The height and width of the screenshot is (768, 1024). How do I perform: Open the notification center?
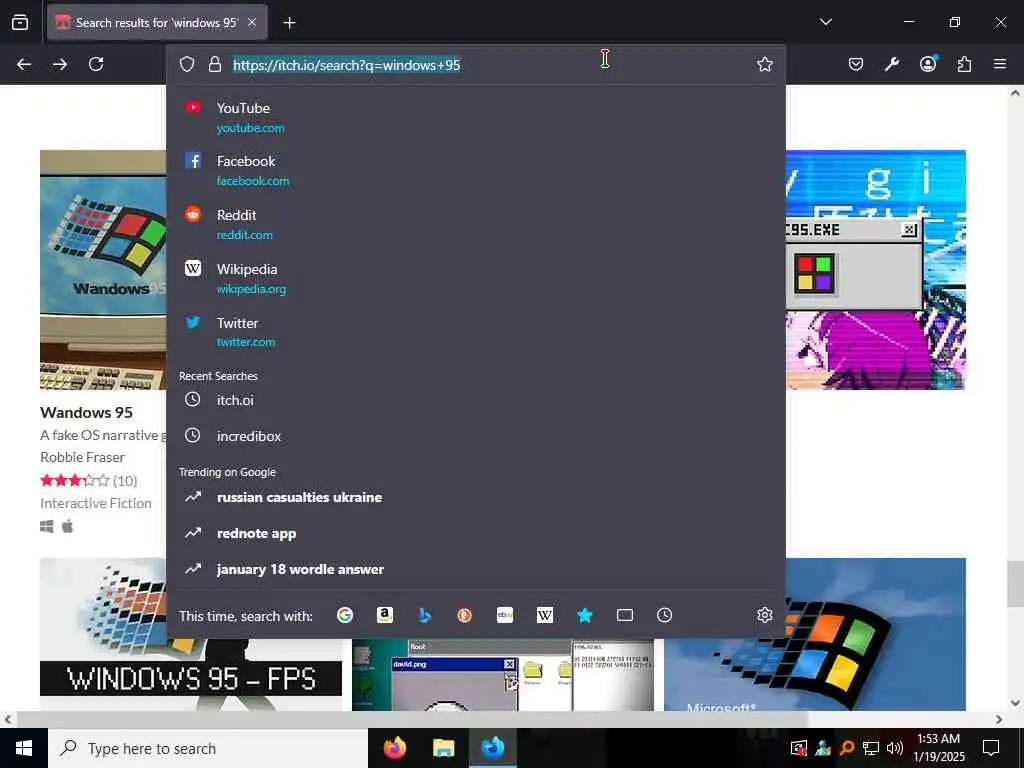tap(991, 748)
